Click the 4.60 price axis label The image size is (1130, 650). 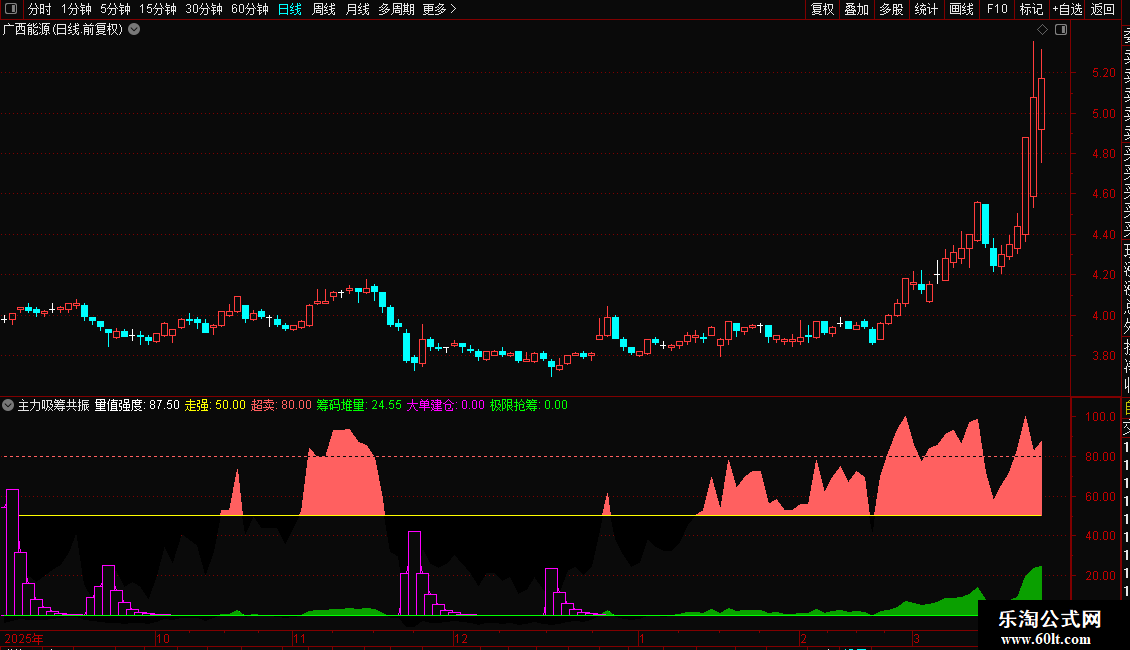pyautogui.click(x=1103, y=194)
